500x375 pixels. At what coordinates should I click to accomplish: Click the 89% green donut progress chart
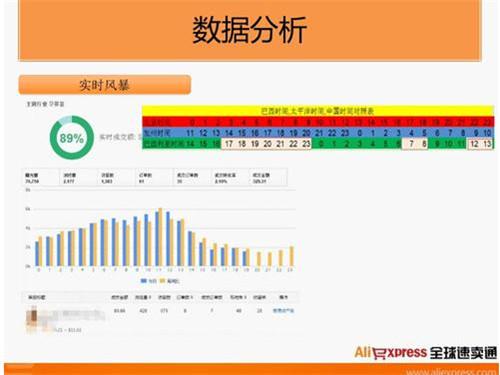(71, 138)
